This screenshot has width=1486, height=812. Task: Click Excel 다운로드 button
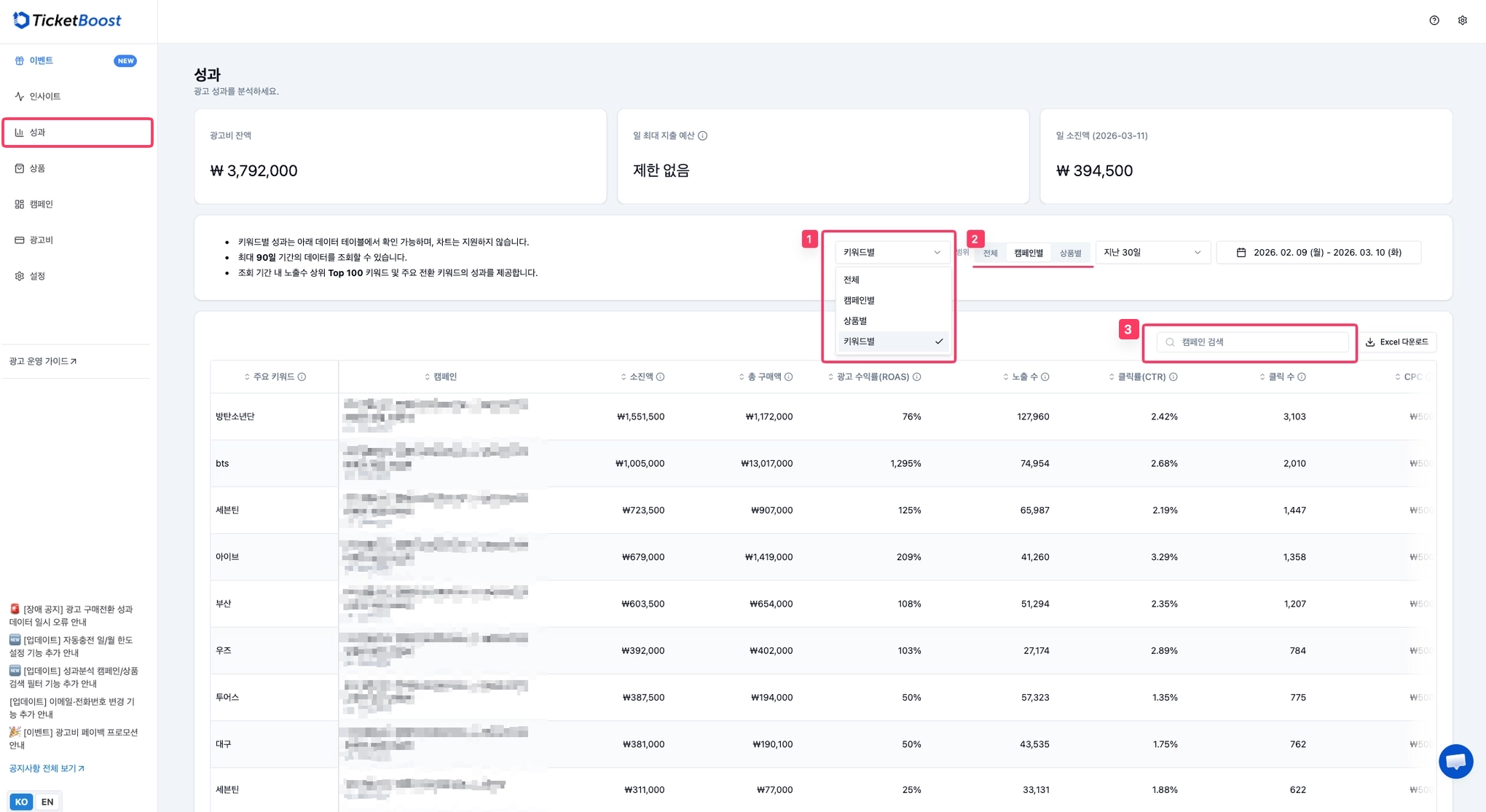click(x=1396, y=342)
